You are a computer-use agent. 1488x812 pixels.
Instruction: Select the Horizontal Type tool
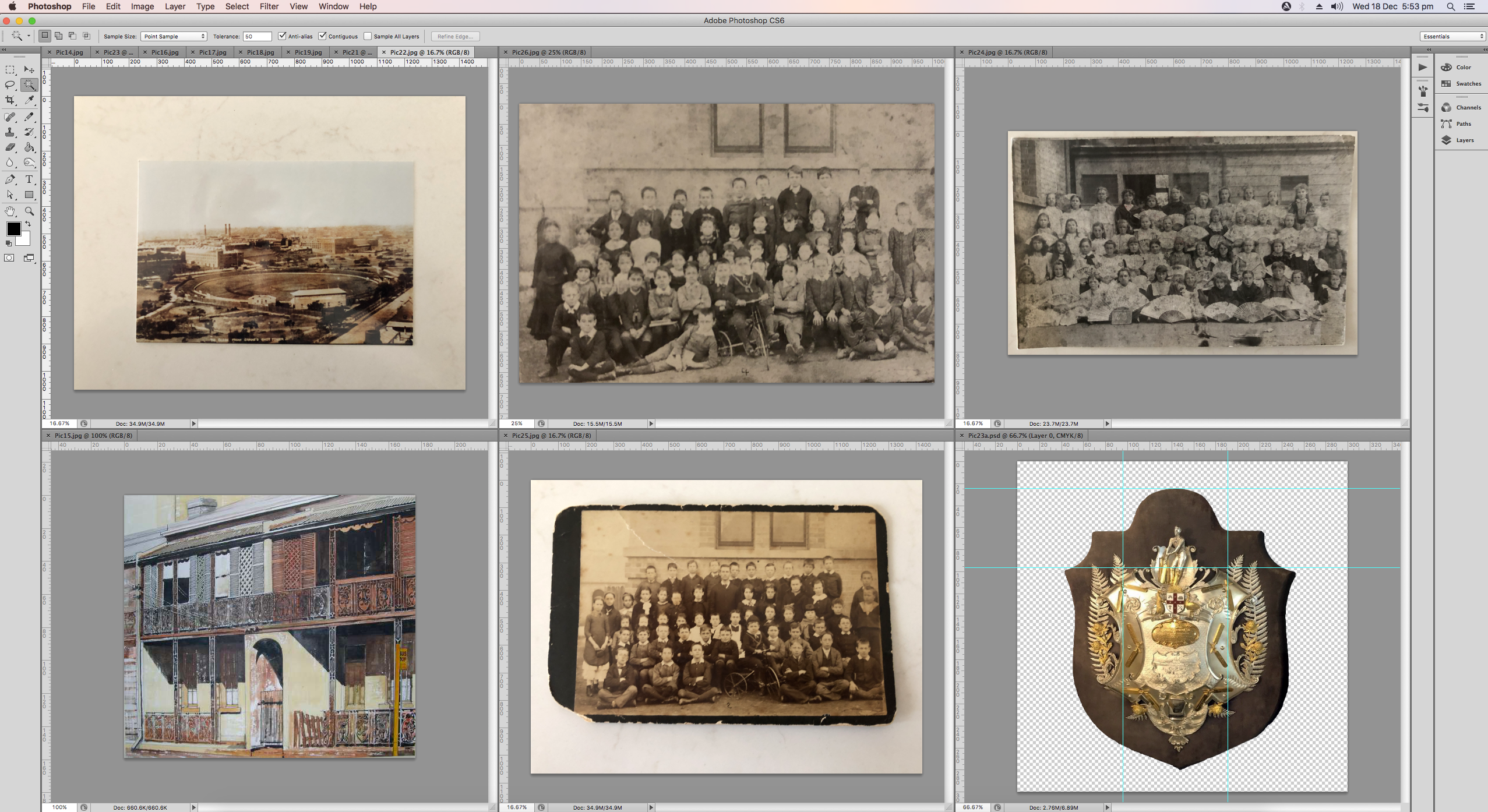click(29, 179)
